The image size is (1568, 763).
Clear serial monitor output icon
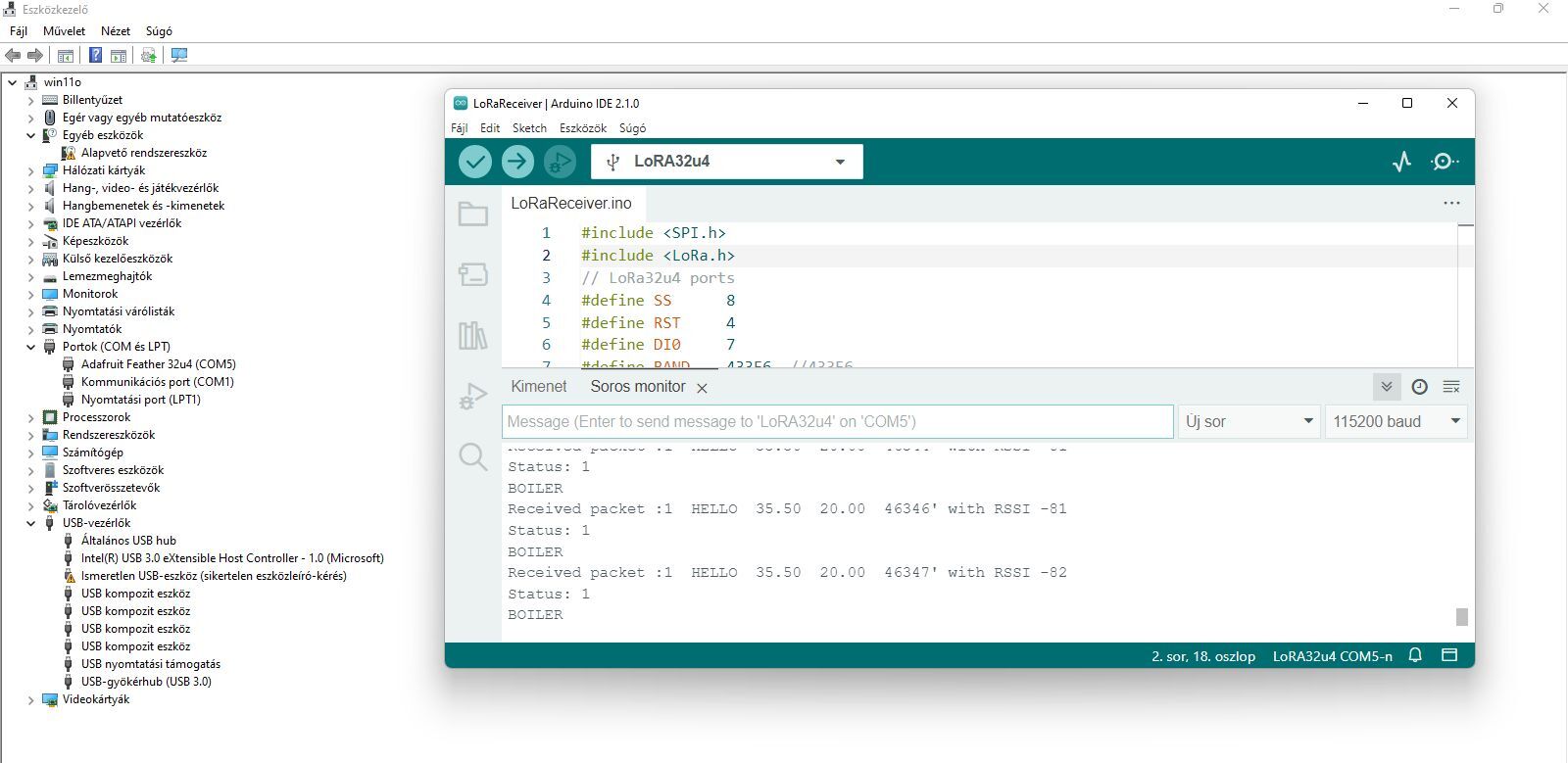click(1451, 387)
